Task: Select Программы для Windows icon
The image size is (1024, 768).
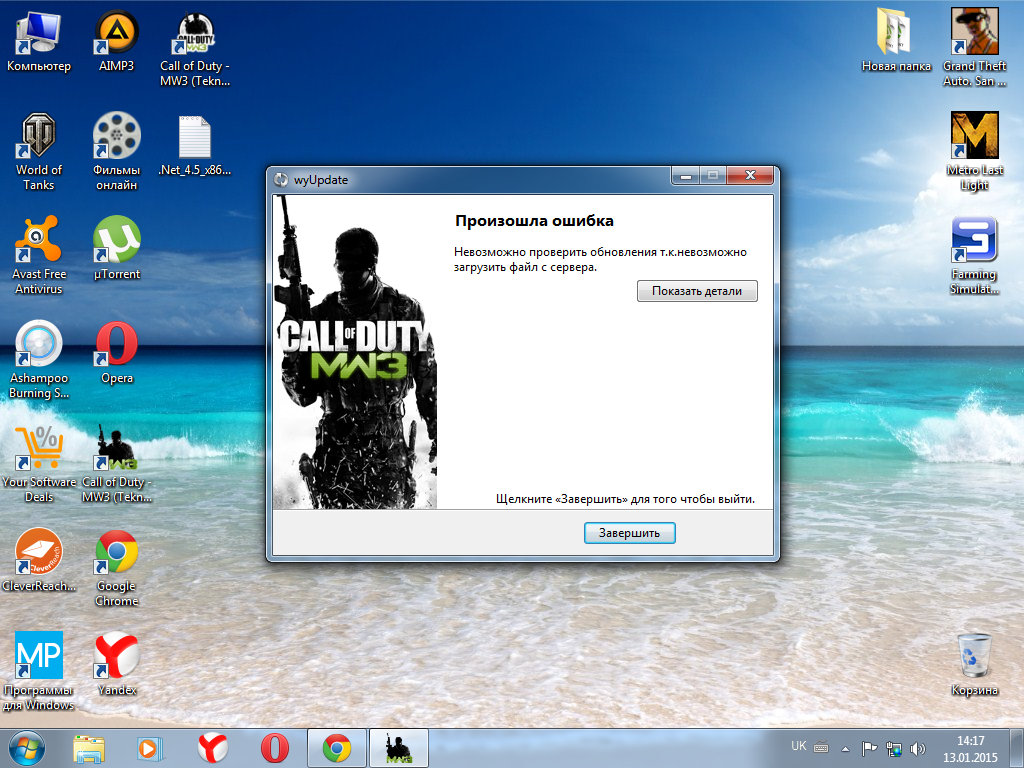Action: point(39,671)
